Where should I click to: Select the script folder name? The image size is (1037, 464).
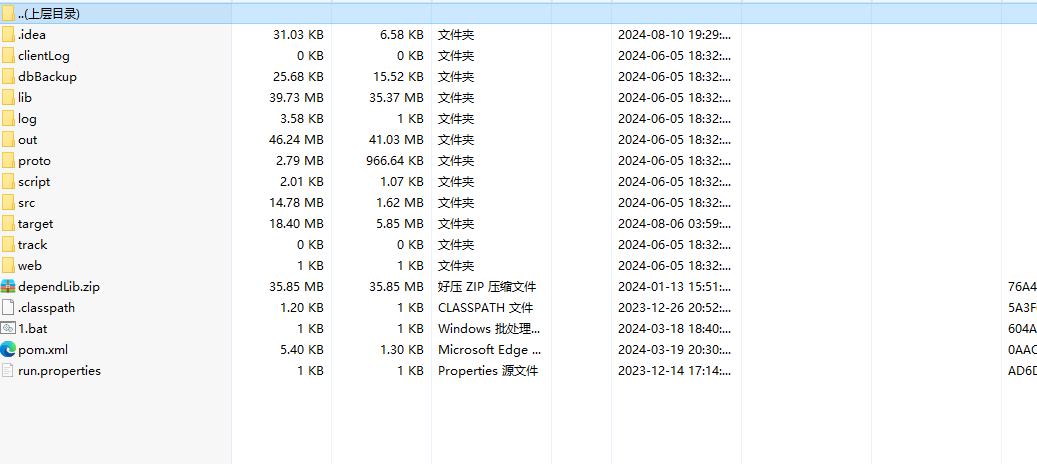coord(34,182)
